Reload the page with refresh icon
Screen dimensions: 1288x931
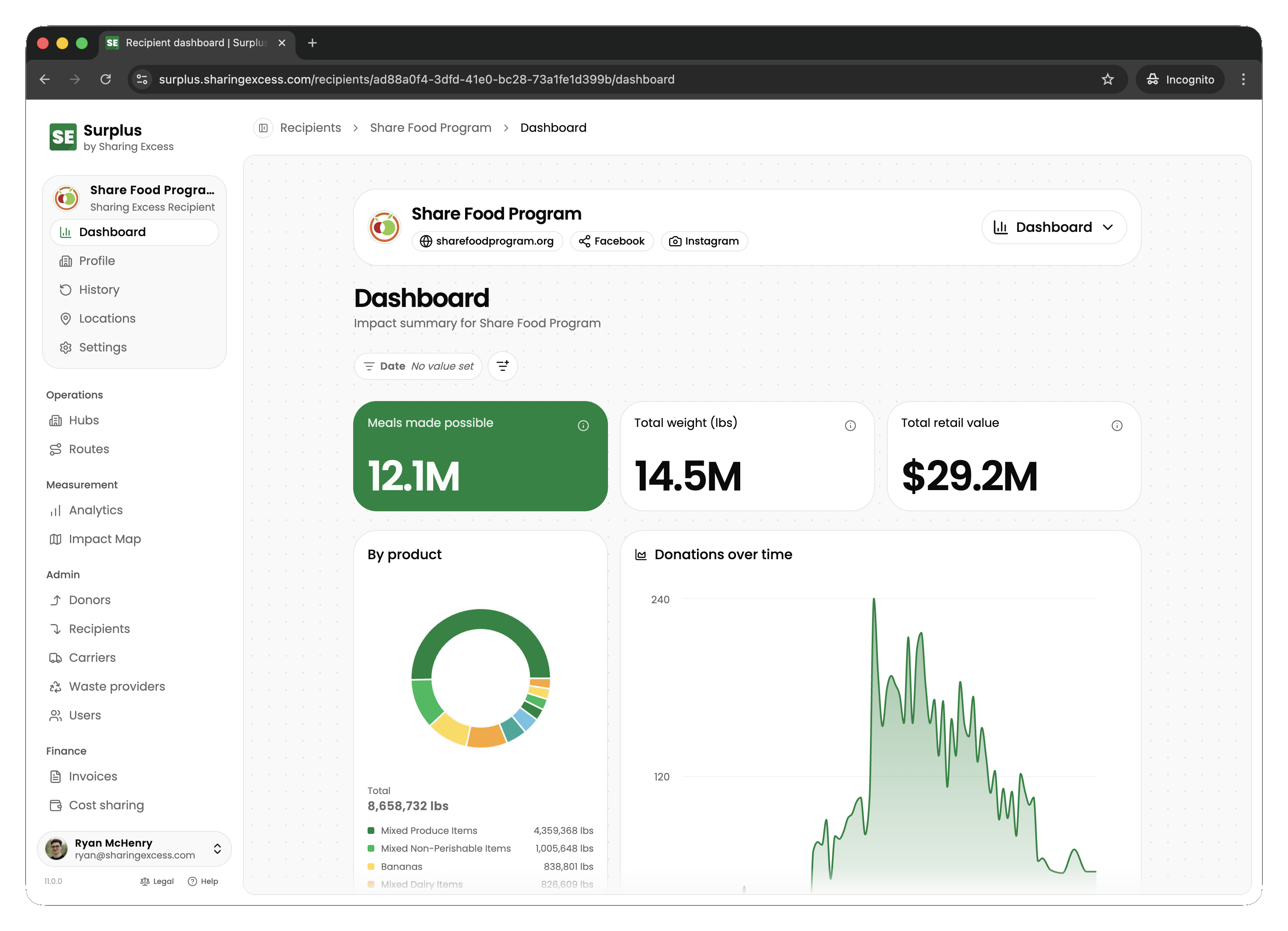click(x=106, y=80)
